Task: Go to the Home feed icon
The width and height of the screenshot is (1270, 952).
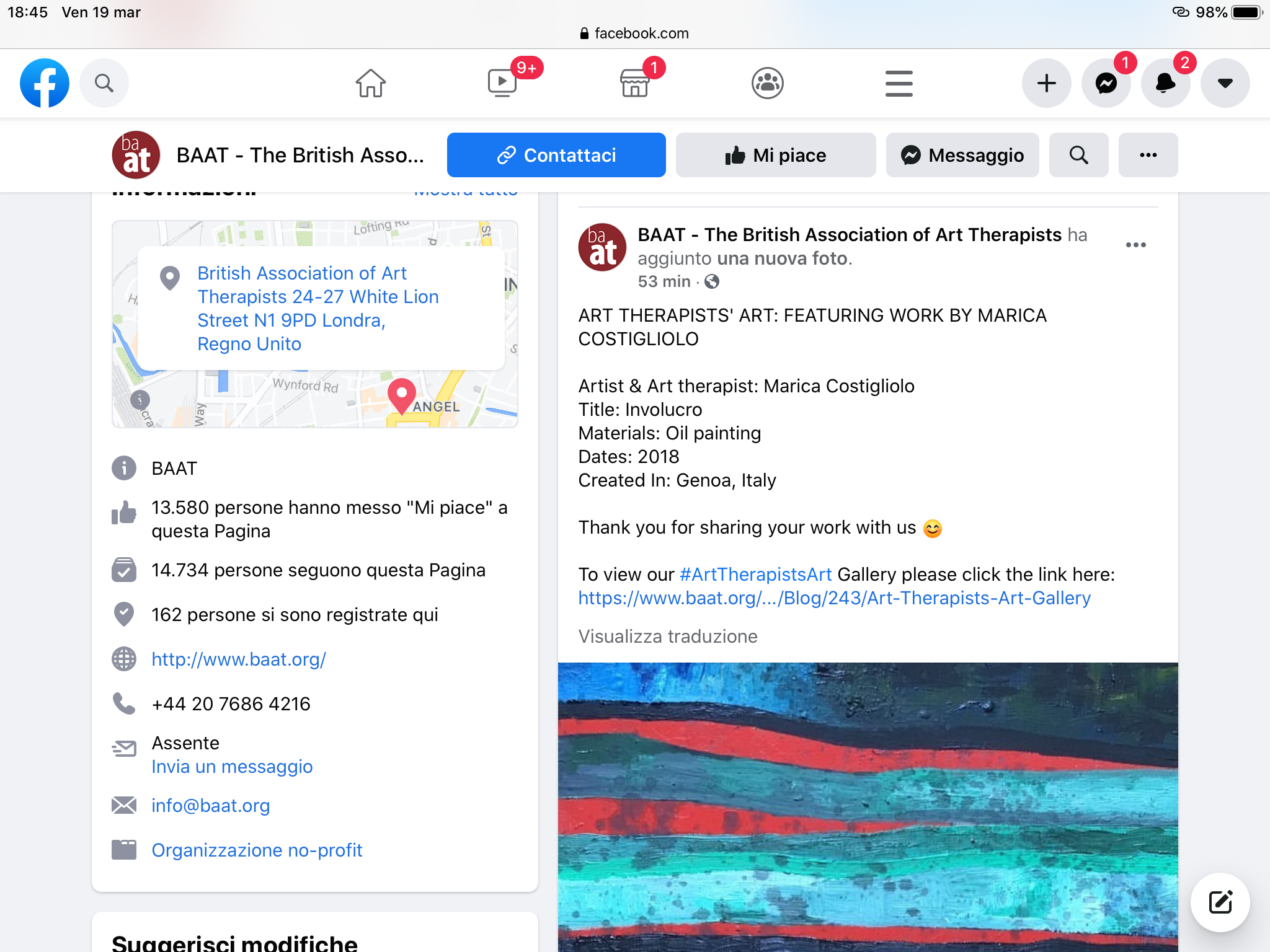Action: [371, 83]
